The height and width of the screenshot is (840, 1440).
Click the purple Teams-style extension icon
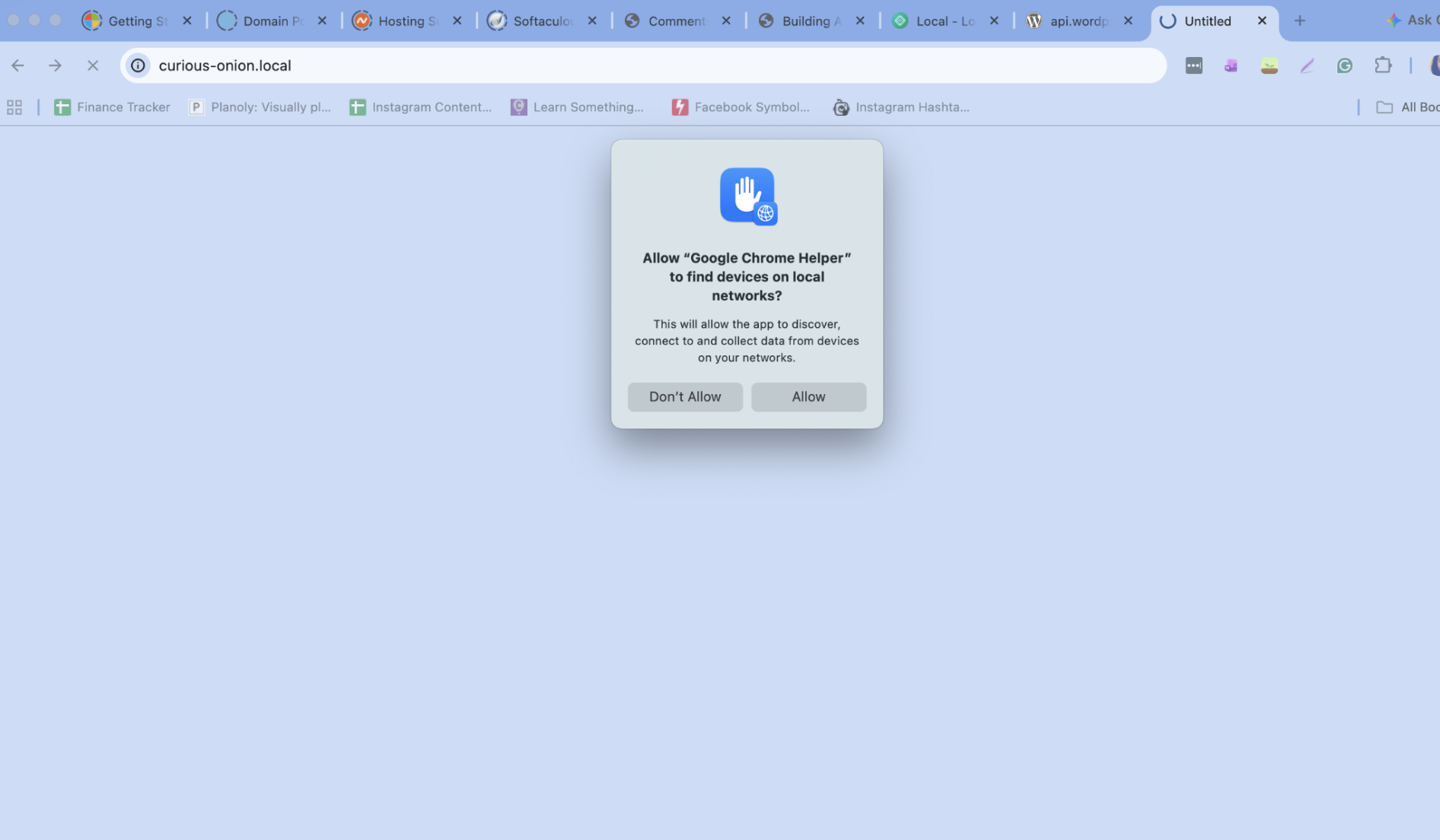1231,66
